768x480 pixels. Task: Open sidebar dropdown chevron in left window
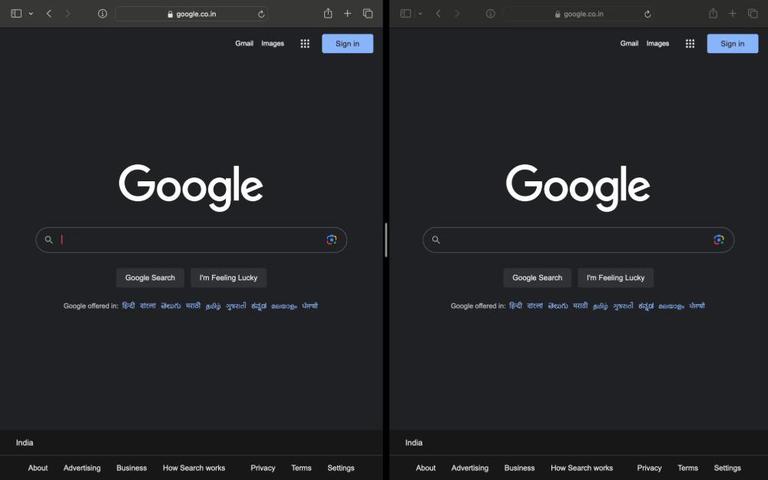31,14
